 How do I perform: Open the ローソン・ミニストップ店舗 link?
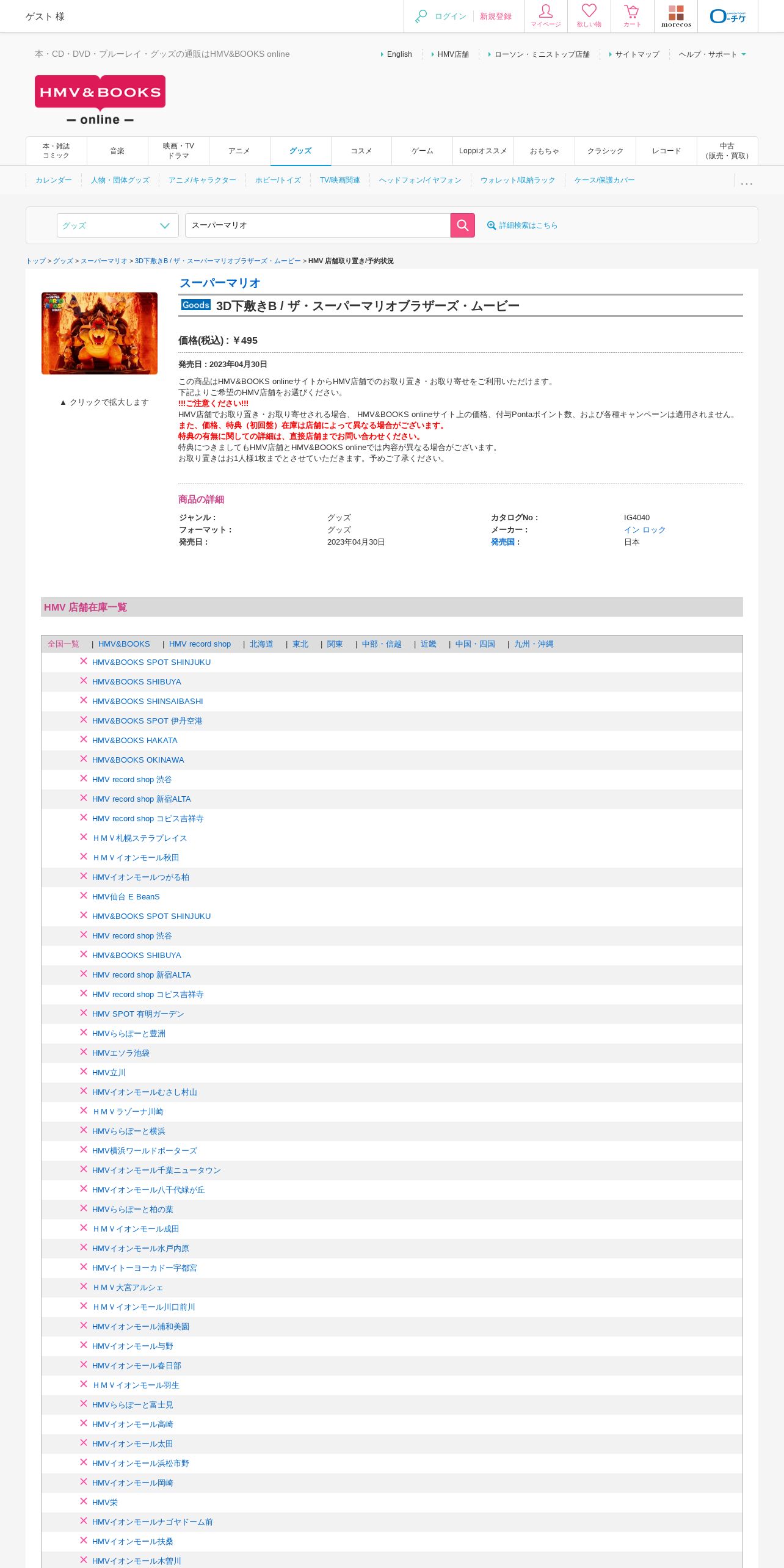pyautogui.click(x=542, y=54)
